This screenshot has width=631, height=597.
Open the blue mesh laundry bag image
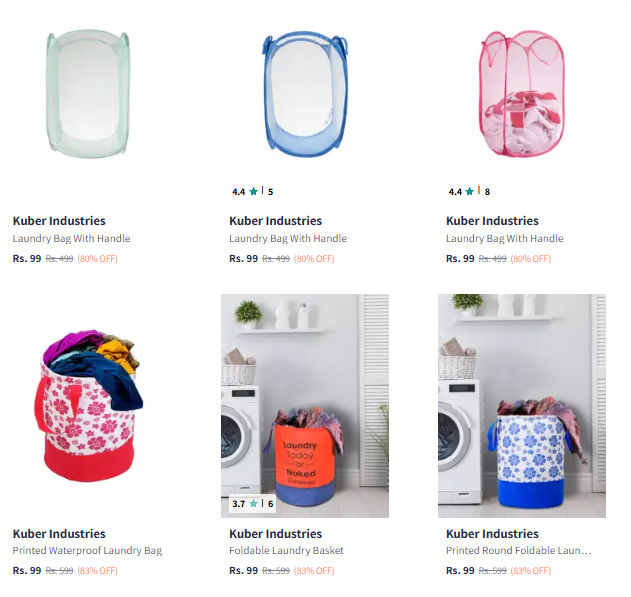305,94
